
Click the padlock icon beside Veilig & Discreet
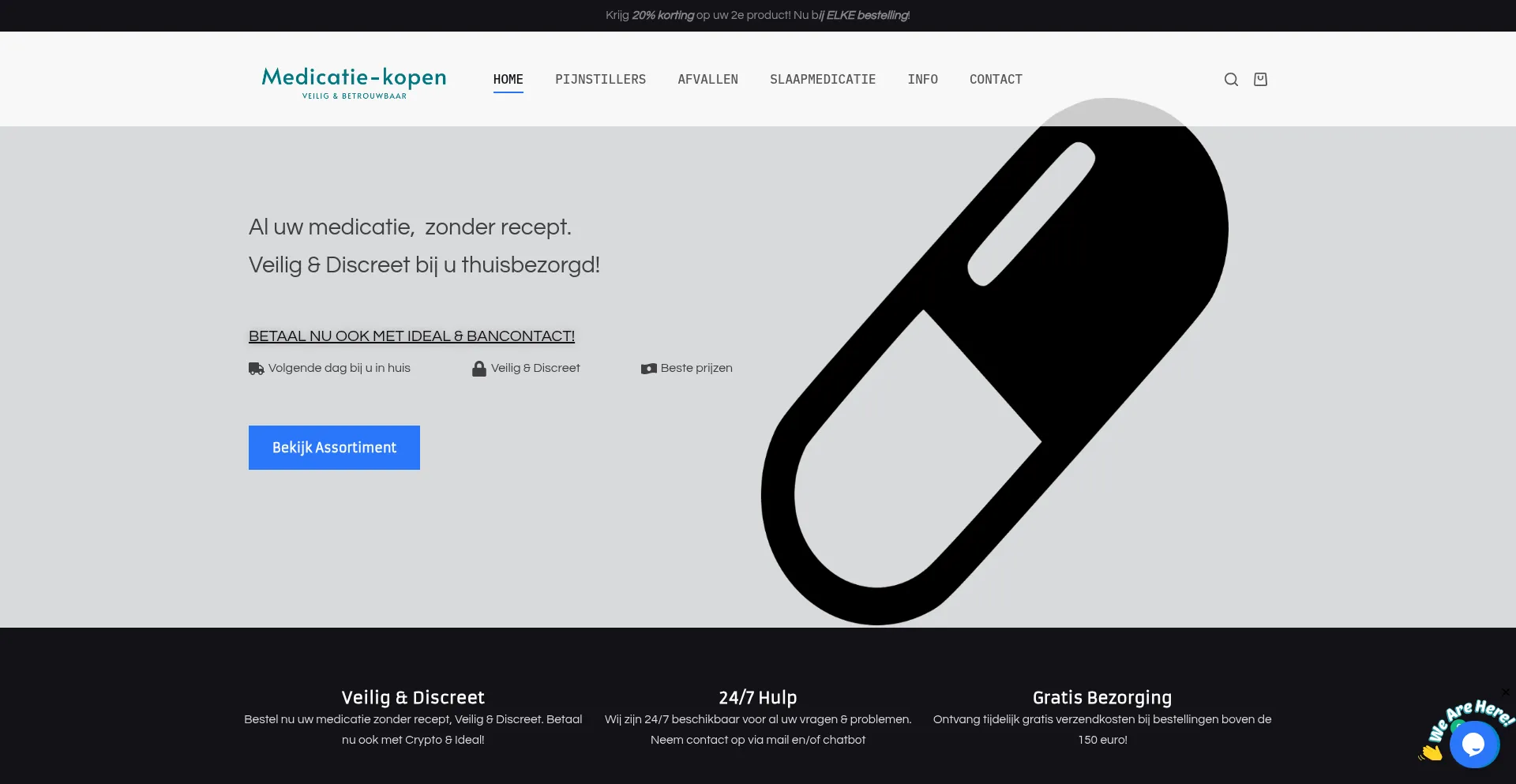(478, 369)
